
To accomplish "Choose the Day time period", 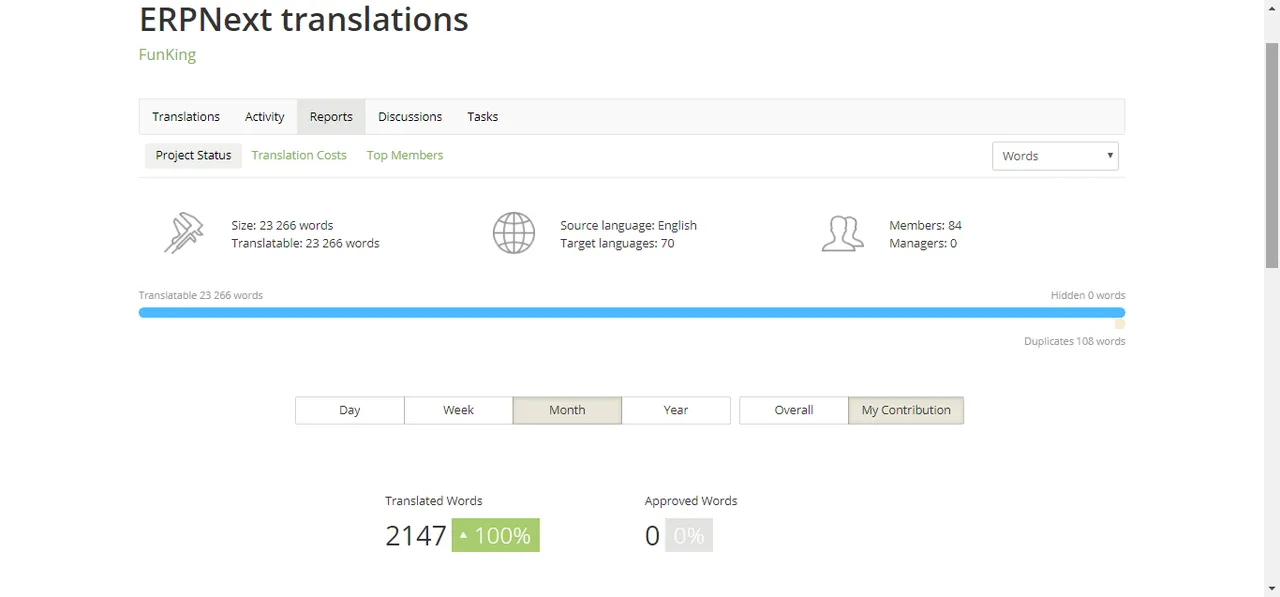I will click(350, 410).
